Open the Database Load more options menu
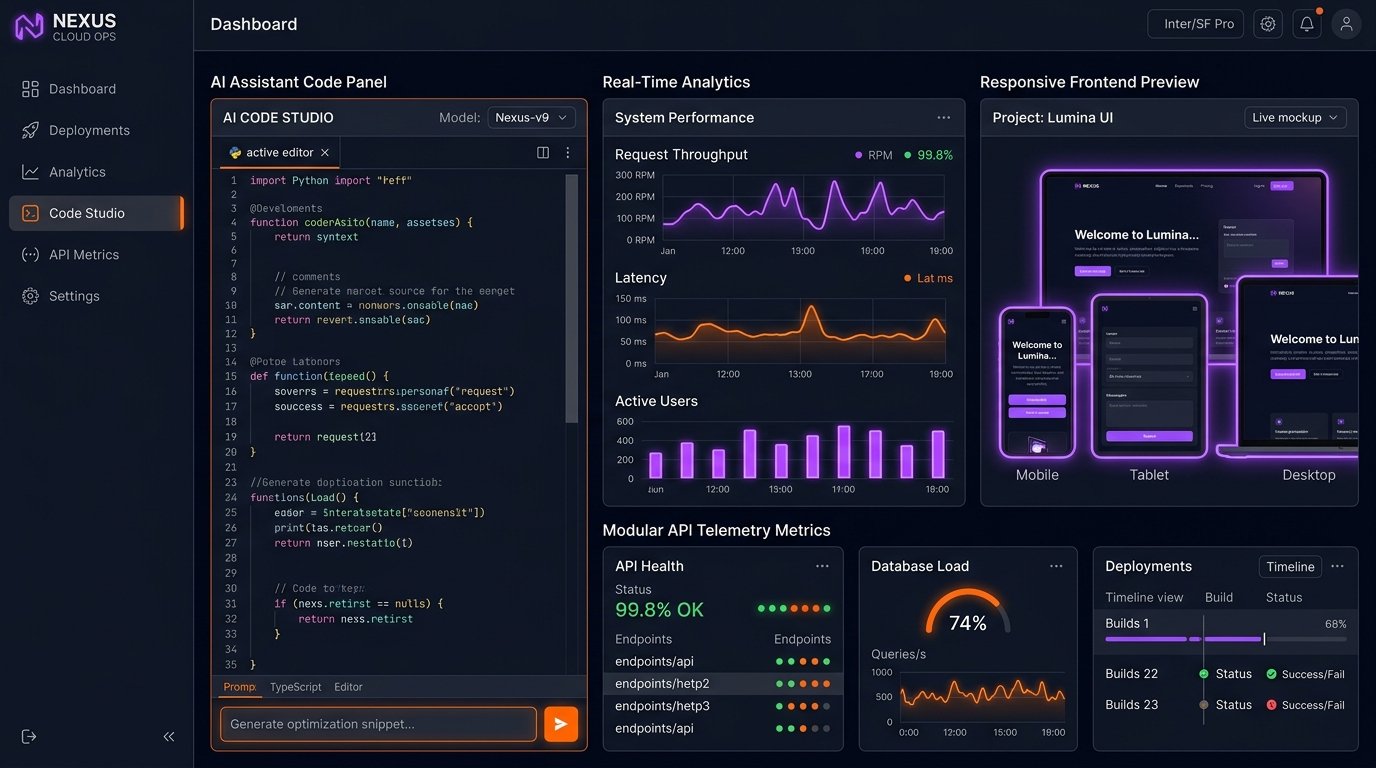 pyautogui.click(x=1056, y=566)
